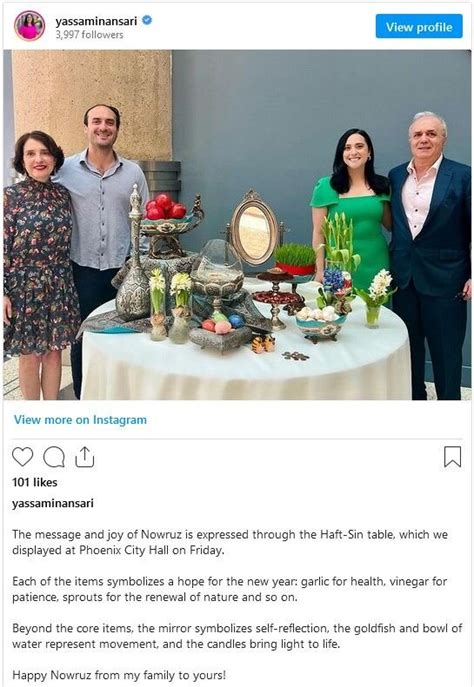Save the post with the bookmark icon
This screenshot has width=474, height=687.
pyautogui.click(x=453, y=457)
